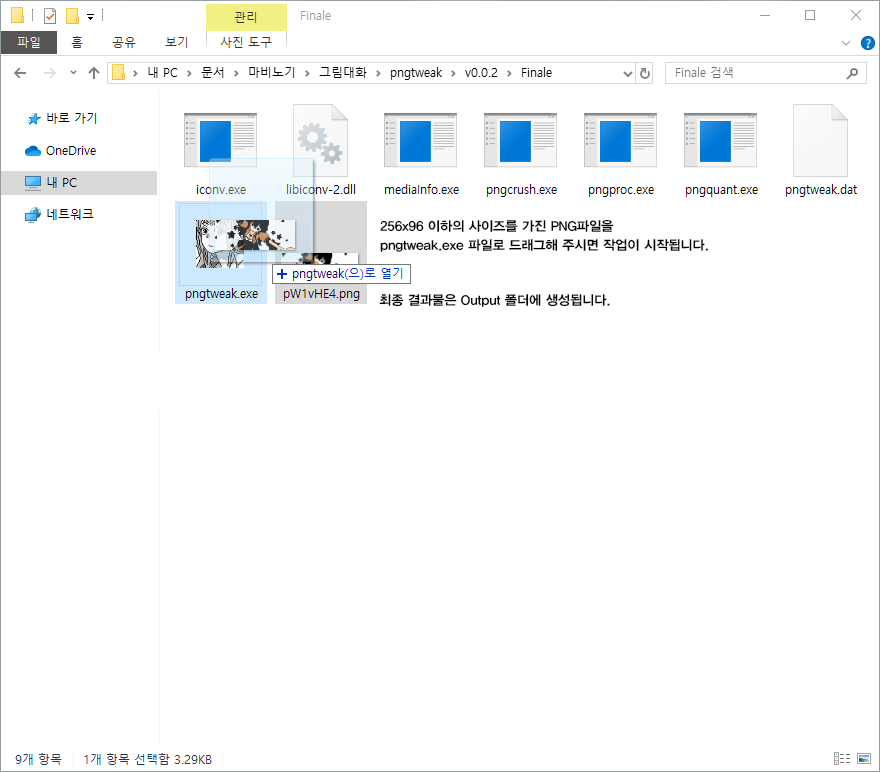Open the 파일 menu
The height and width of the screenshot is (772, 880).
pyautogui.click(x=29, y=42)
